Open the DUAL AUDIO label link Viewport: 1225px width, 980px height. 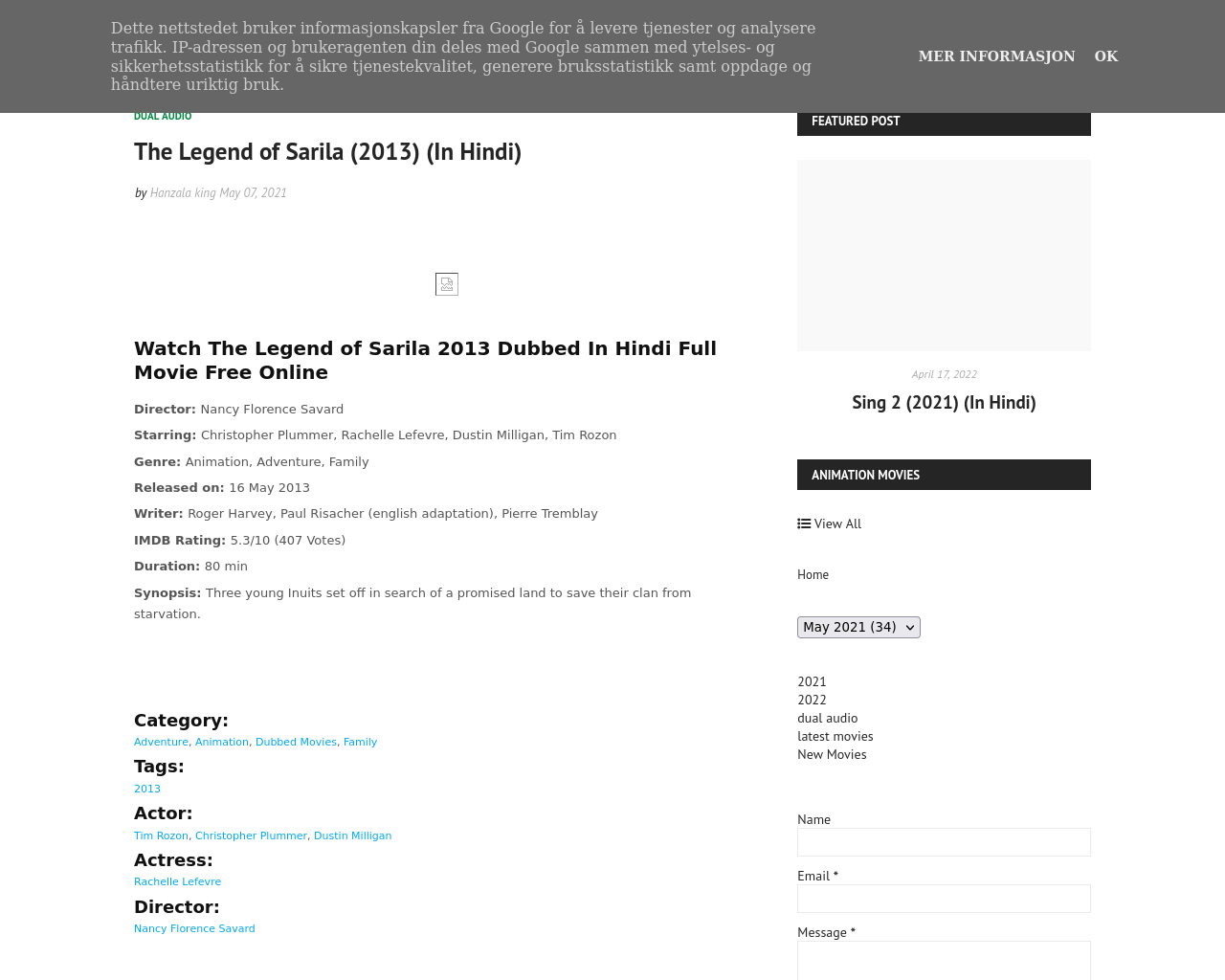163,116
